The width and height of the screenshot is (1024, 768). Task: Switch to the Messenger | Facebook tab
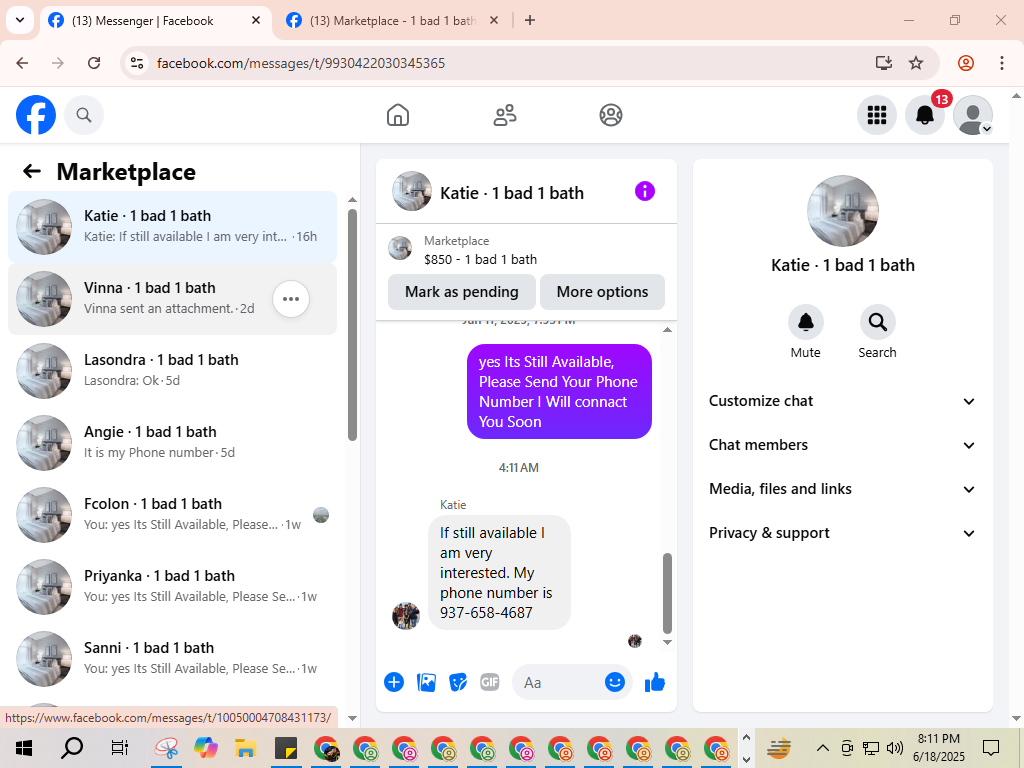point(155,21)
